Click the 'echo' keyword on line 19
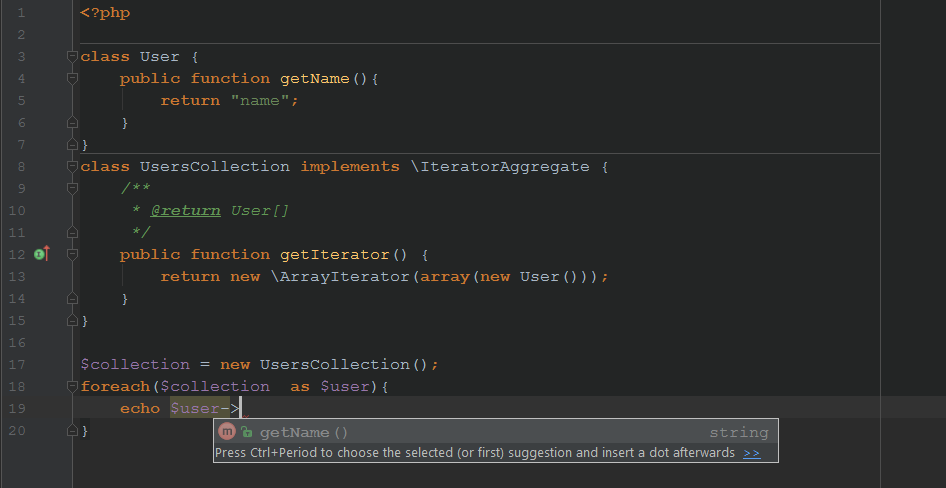This screenshot has width=946, height=488. (140, 408)
